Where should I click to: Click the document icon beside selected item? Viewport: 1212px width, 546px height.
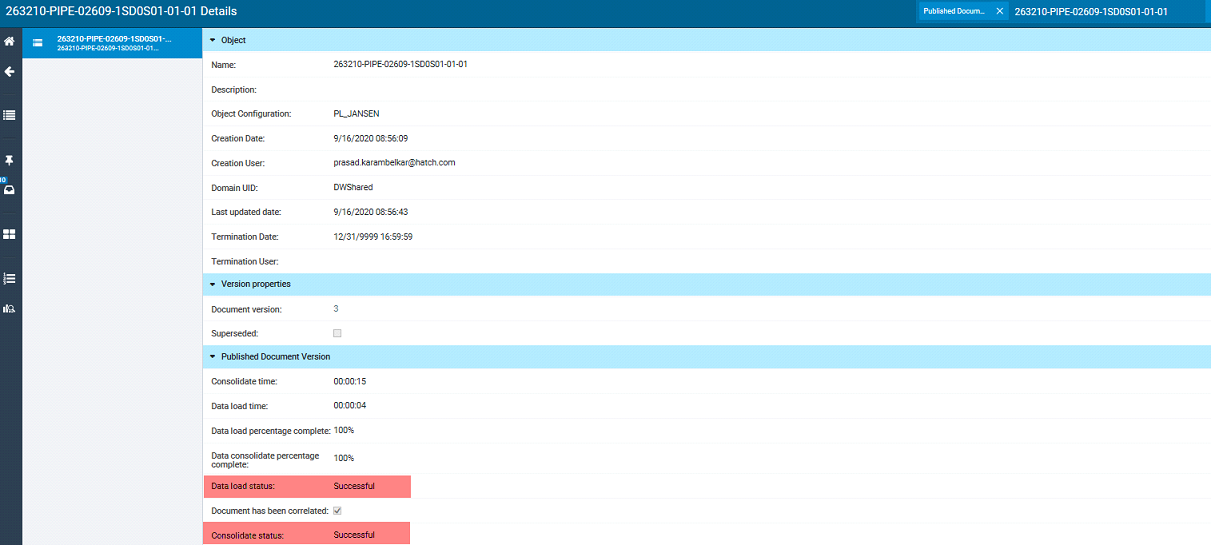click(38, 43)
